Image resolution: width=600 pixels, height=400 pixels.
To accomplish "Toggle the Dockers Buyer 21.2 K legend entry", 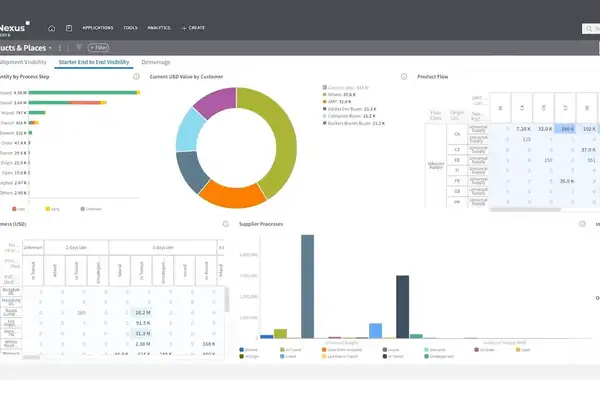I will [354, 123].
